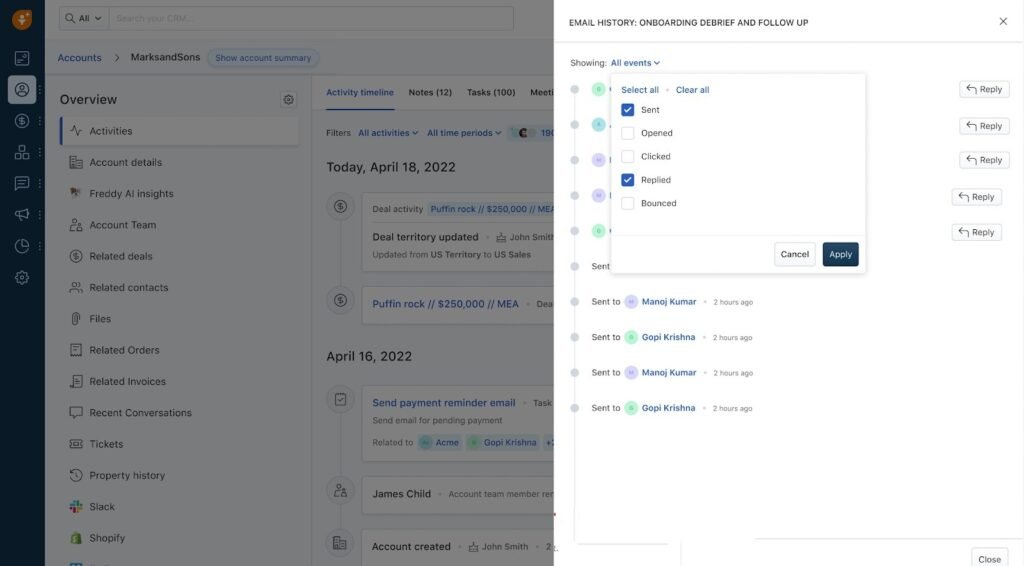The width and height of the screenshot is (1024, 566).
Task: Open the Contacts icon in left sidebar
Action: 21,90
